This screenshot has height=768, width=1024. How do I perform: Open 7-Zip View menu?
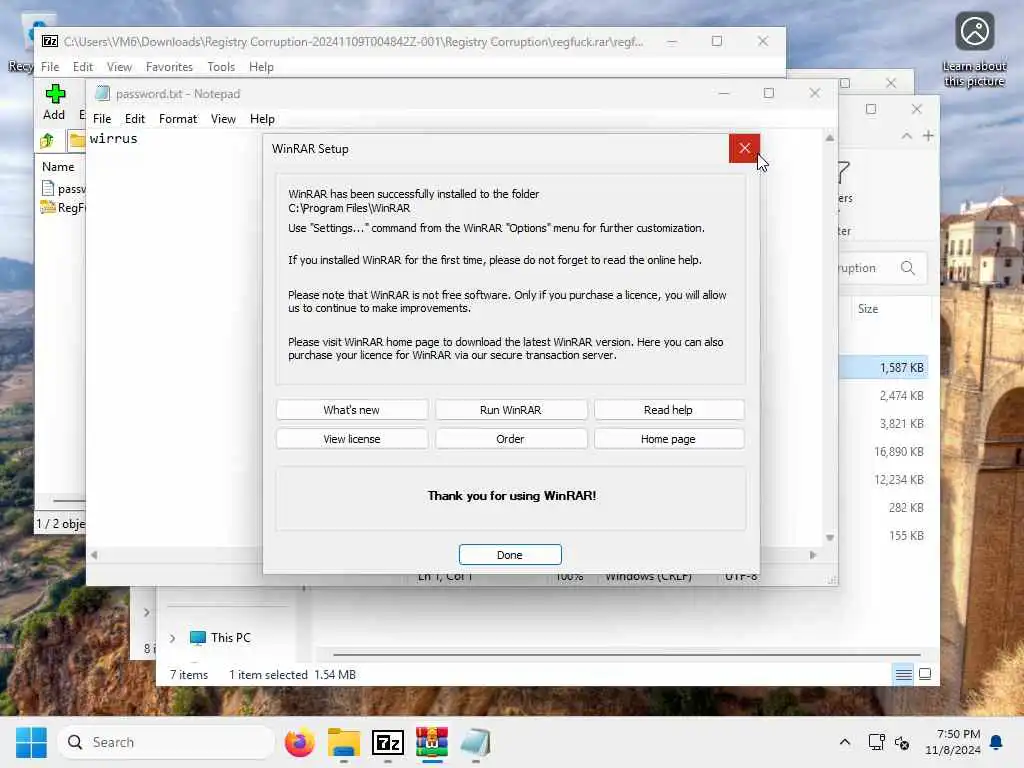pos(119,67)
